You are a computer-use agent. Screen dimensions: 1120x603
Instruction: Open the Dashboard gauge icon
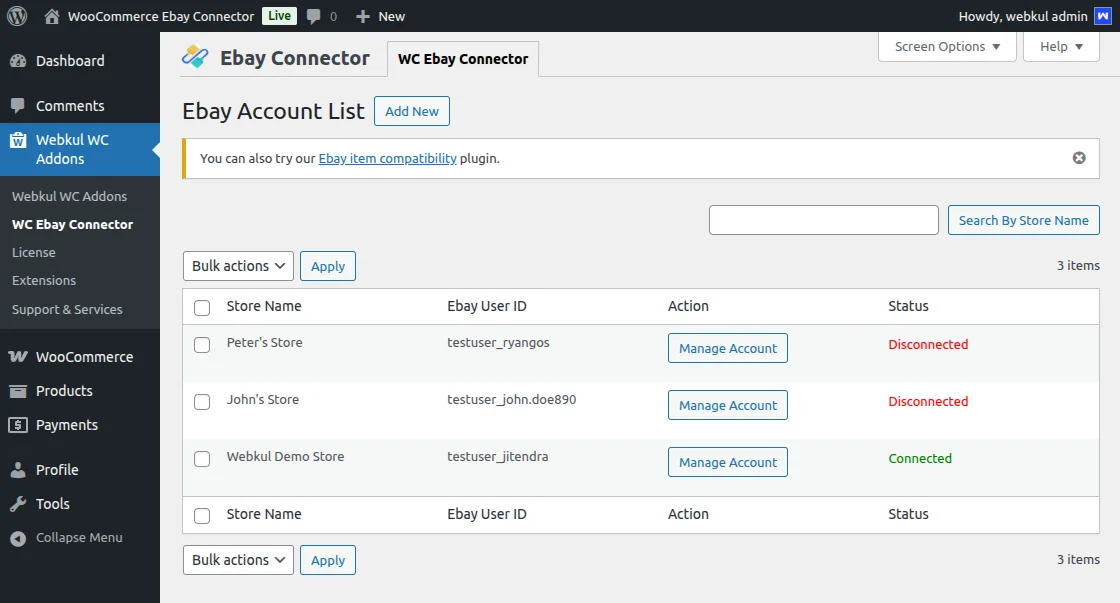click(18, 61)
